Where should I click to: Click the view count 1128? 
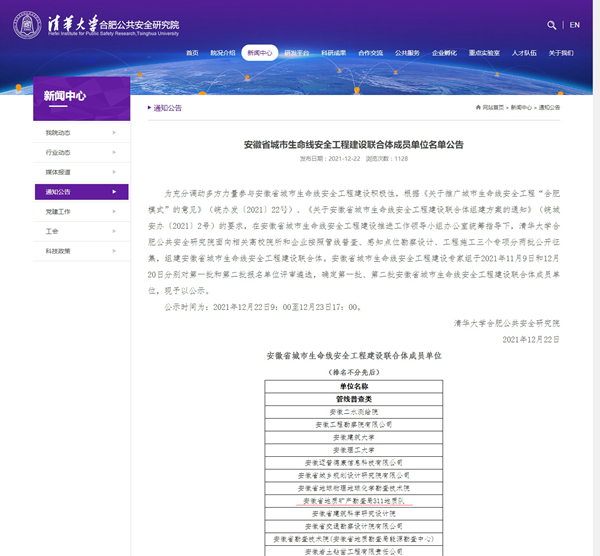click(401, 159)
